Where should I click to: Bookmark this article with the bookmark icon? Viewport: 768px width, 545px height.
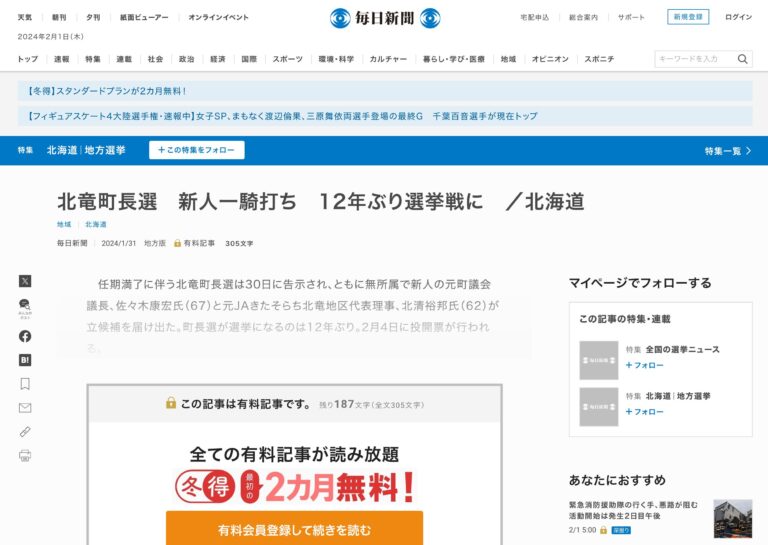[x=25, y=384]
